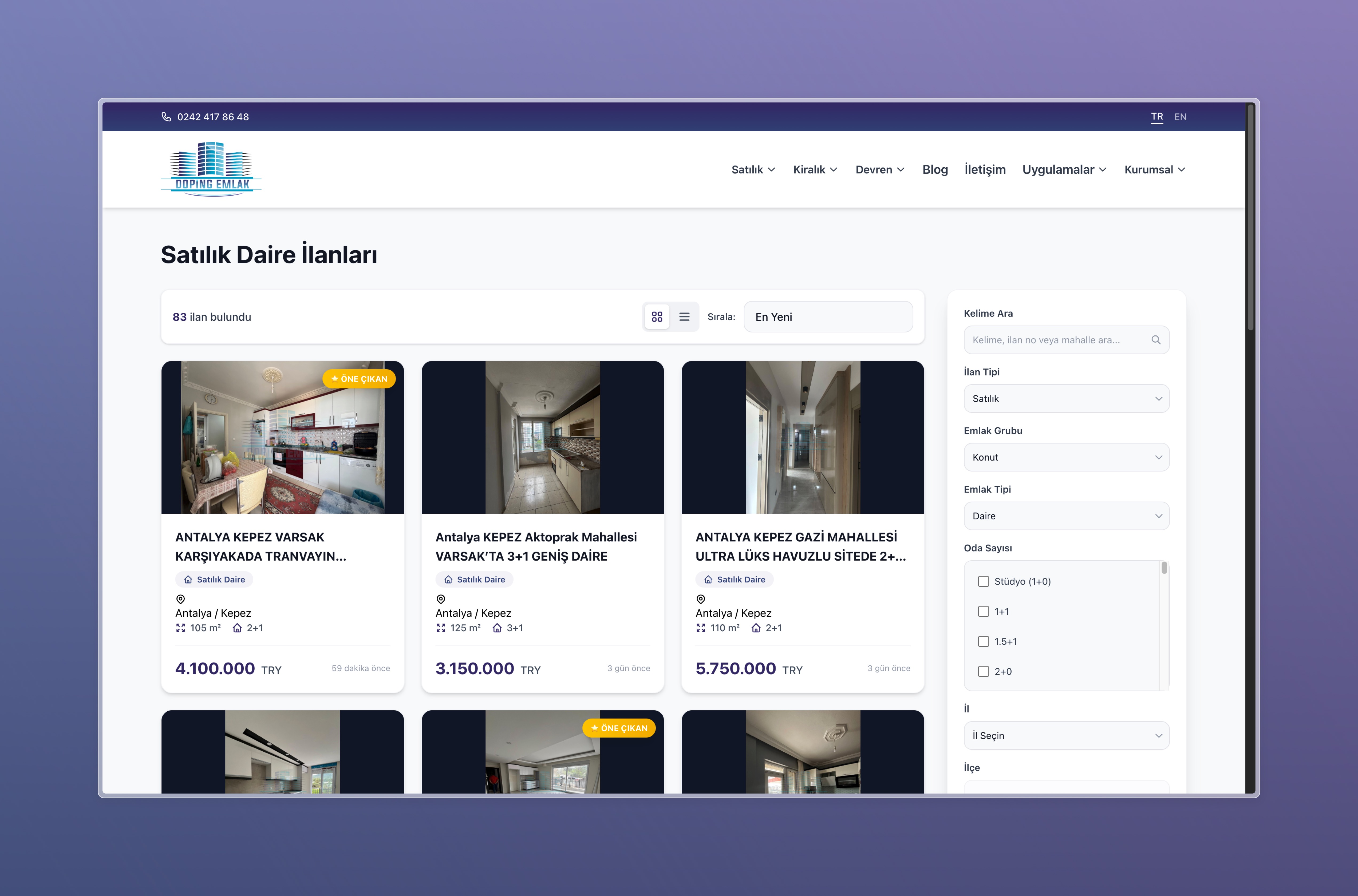
Task: Open the Blog menu item
Action: (x=934, y=170)
